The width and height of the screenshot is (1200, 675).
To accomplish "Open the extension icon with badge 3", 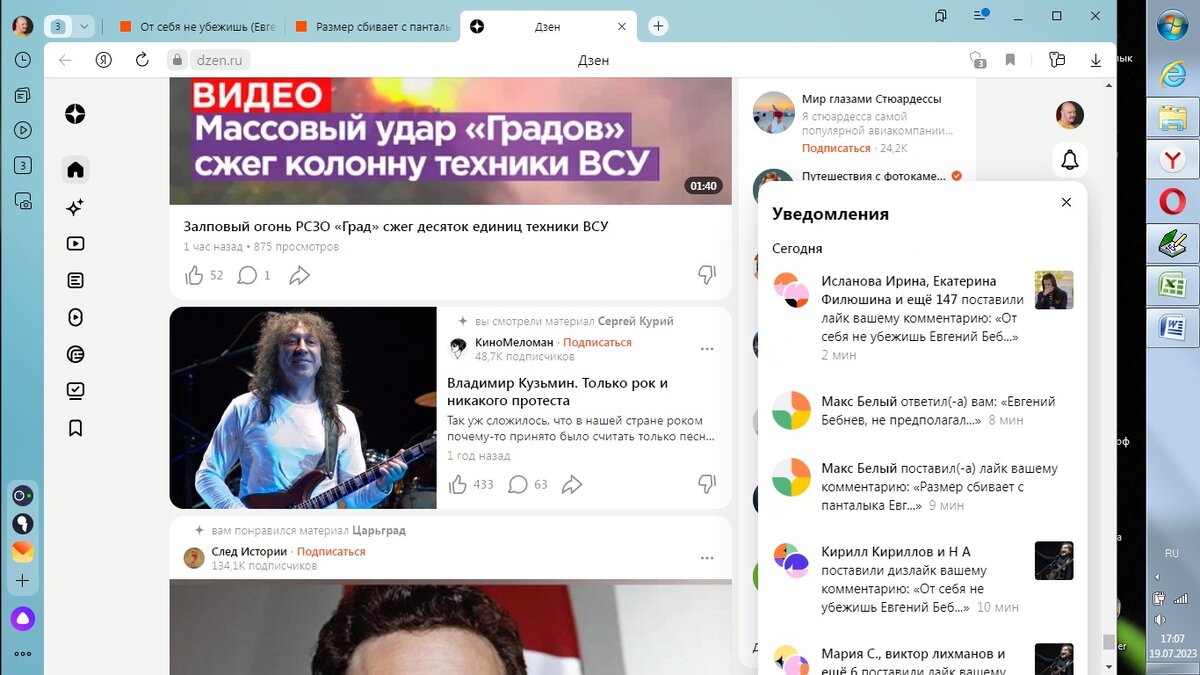I will [x=978, y=60].
